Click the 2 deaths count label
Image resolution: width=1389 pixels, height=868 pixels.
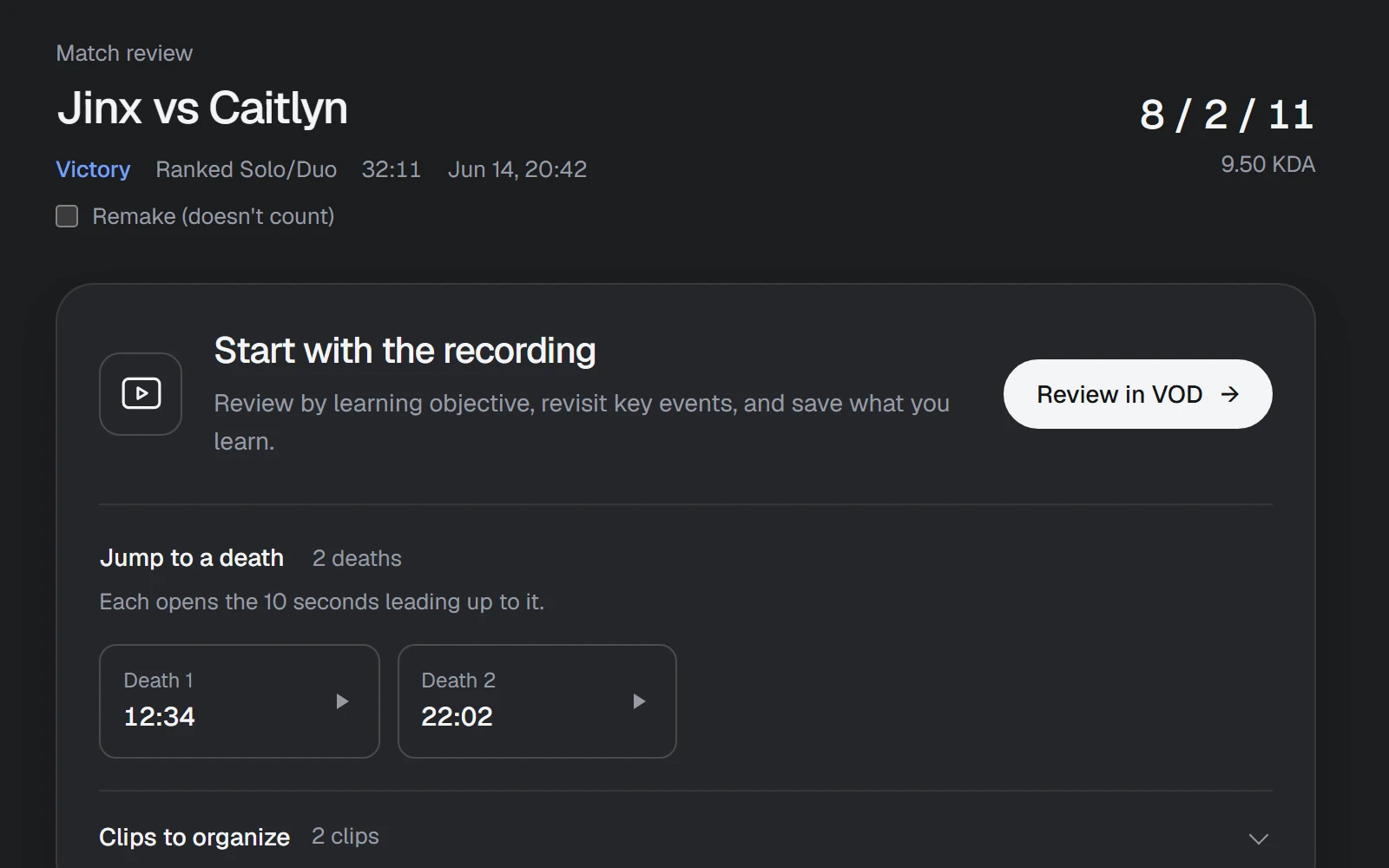357,558
